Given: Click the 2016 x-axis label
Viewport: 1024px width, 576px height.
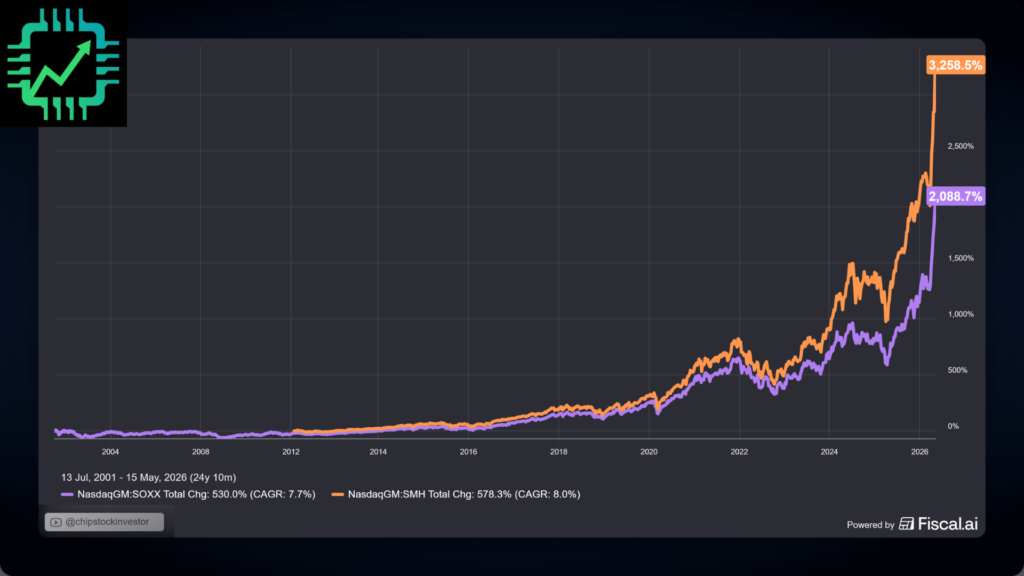Looking at the screenshot, I should click(468, 452).
